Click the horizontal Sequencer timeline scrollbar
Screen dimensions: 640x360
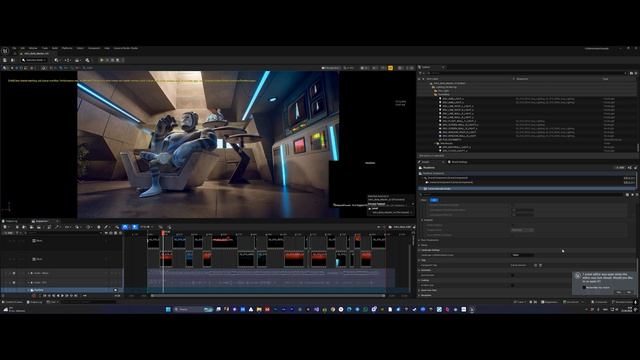[267, 296]
